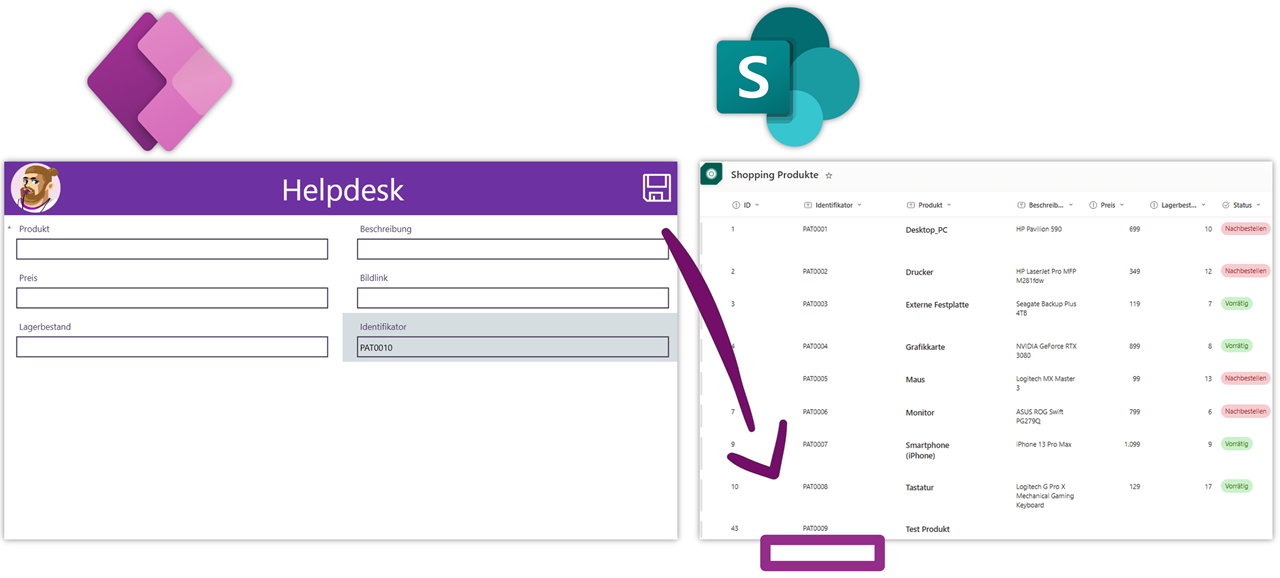Screen dimensions: 1280x578
Task: Open the Desktop_PC product item
Action: (926, 230)
